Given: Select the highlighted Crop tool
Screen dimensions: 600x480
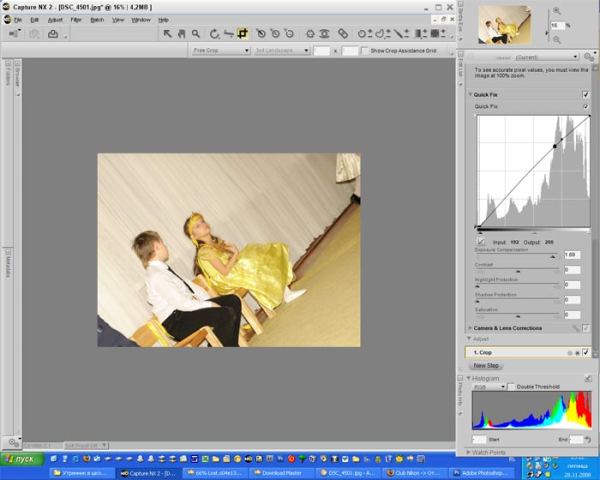Looking at the screenshot, I should [x=242, y=34].
